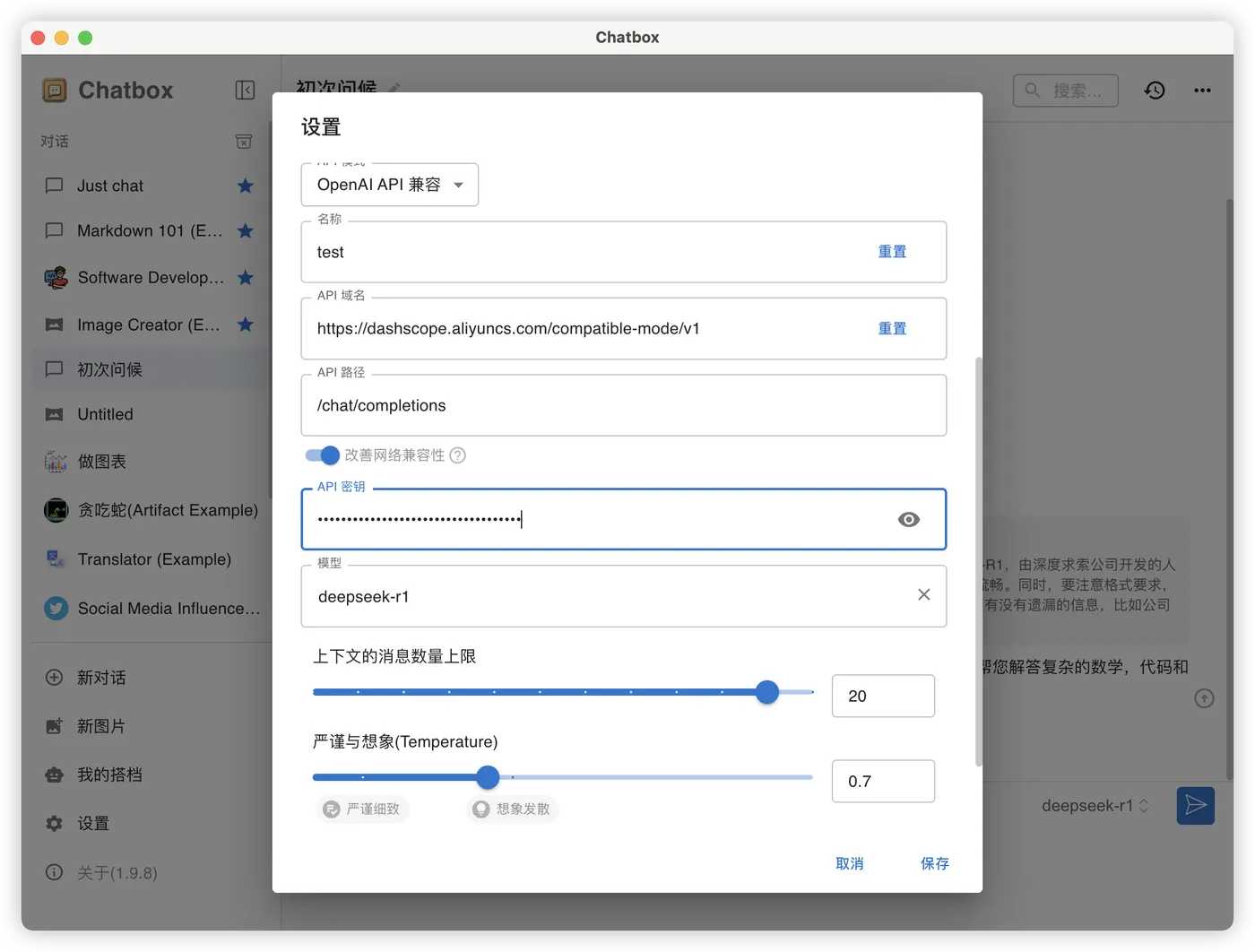
Task: Click the pencil icon to rename conversation
Action: pyautogui.click(x=394, y=89)
